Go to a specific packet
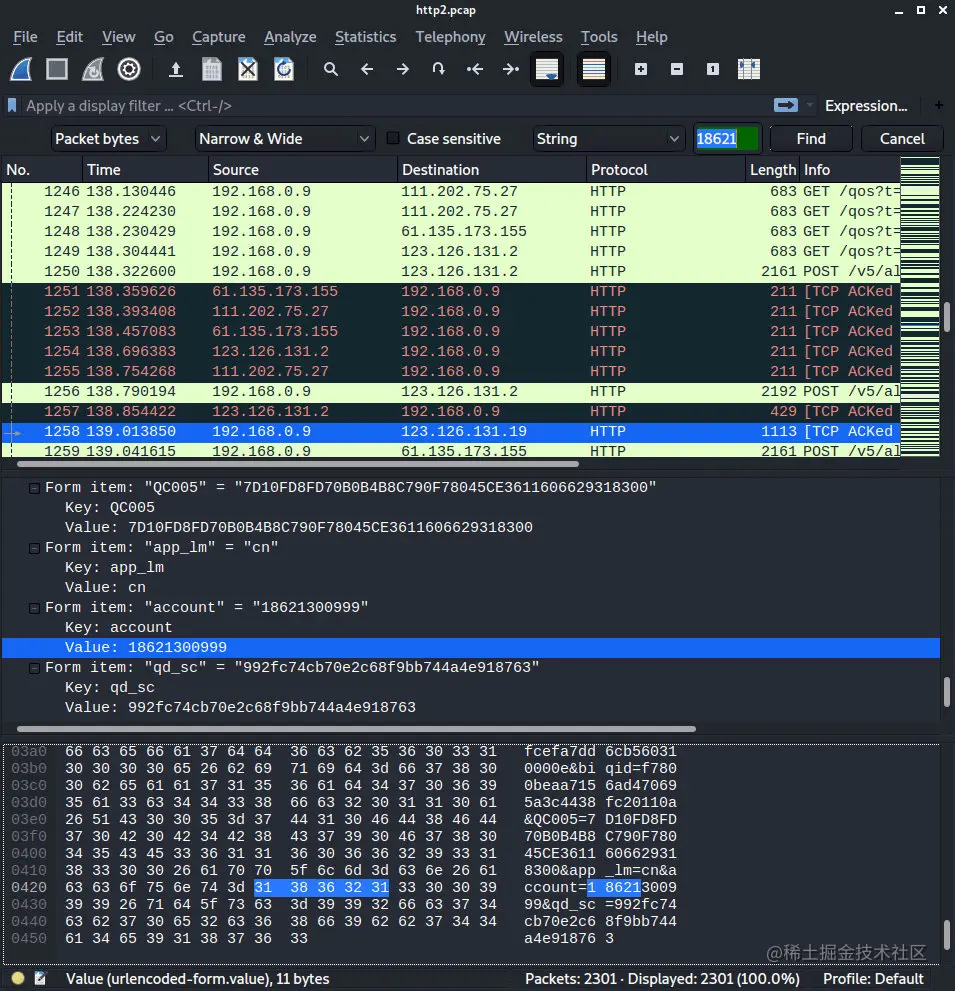955x991 pixels. coord(439,69)
